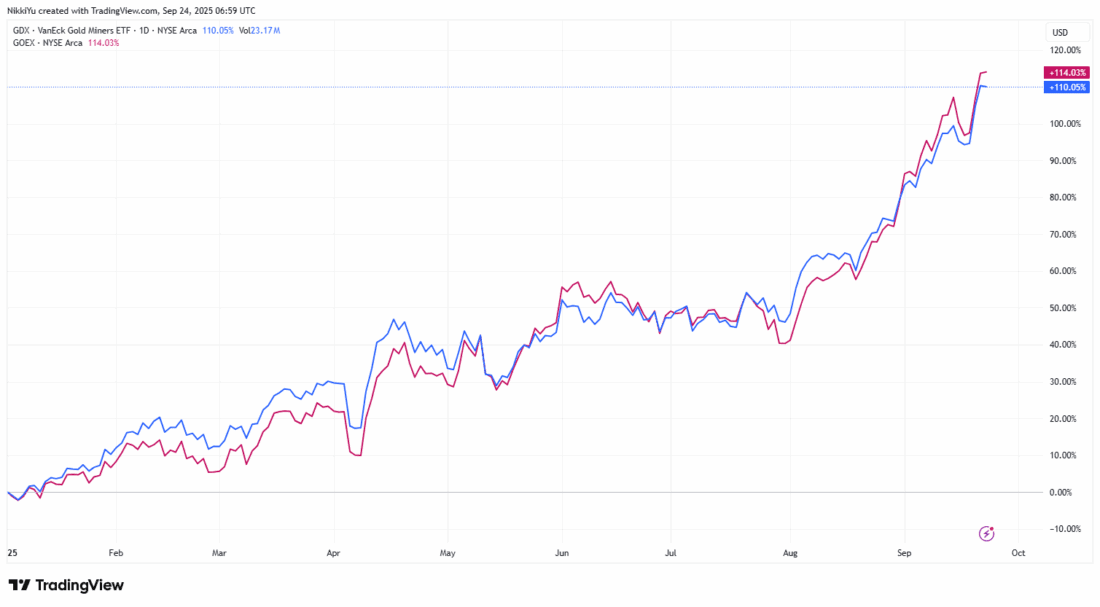Click the 50.00% level on price scale
This screenshot has width=1100, height=607.
1066,308
